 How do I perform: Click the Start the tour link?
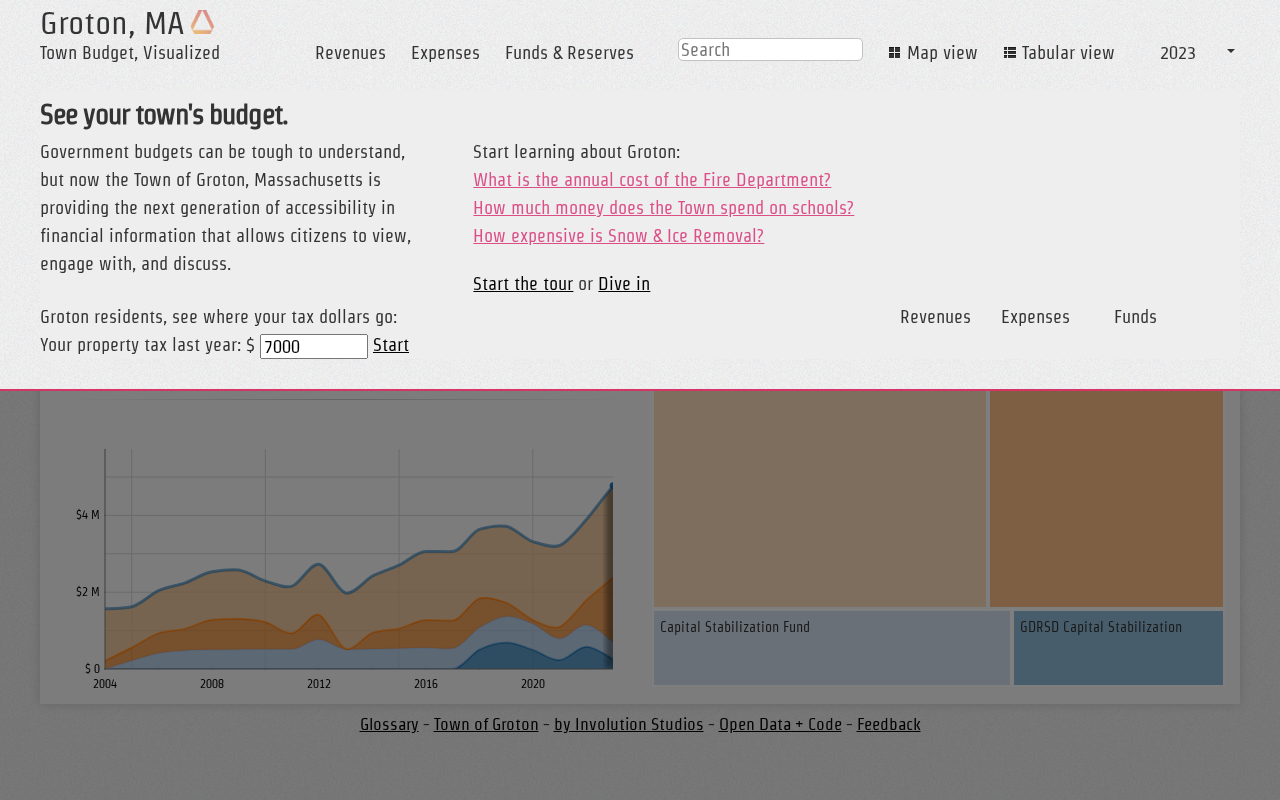[523, 285]
